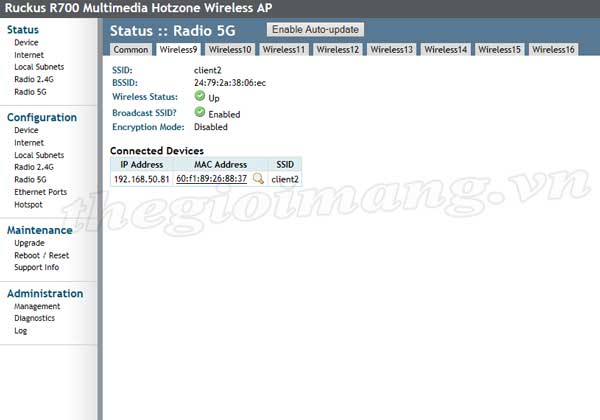Select the Wireless9 tab
The width and height of the screenshot is (600, 420).
tap(178, 49)
